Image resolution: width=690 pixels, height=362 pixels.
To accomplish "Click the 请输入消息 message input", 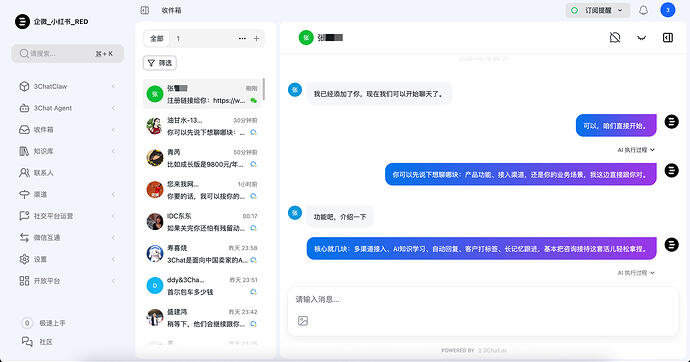I will click(483, 300).
